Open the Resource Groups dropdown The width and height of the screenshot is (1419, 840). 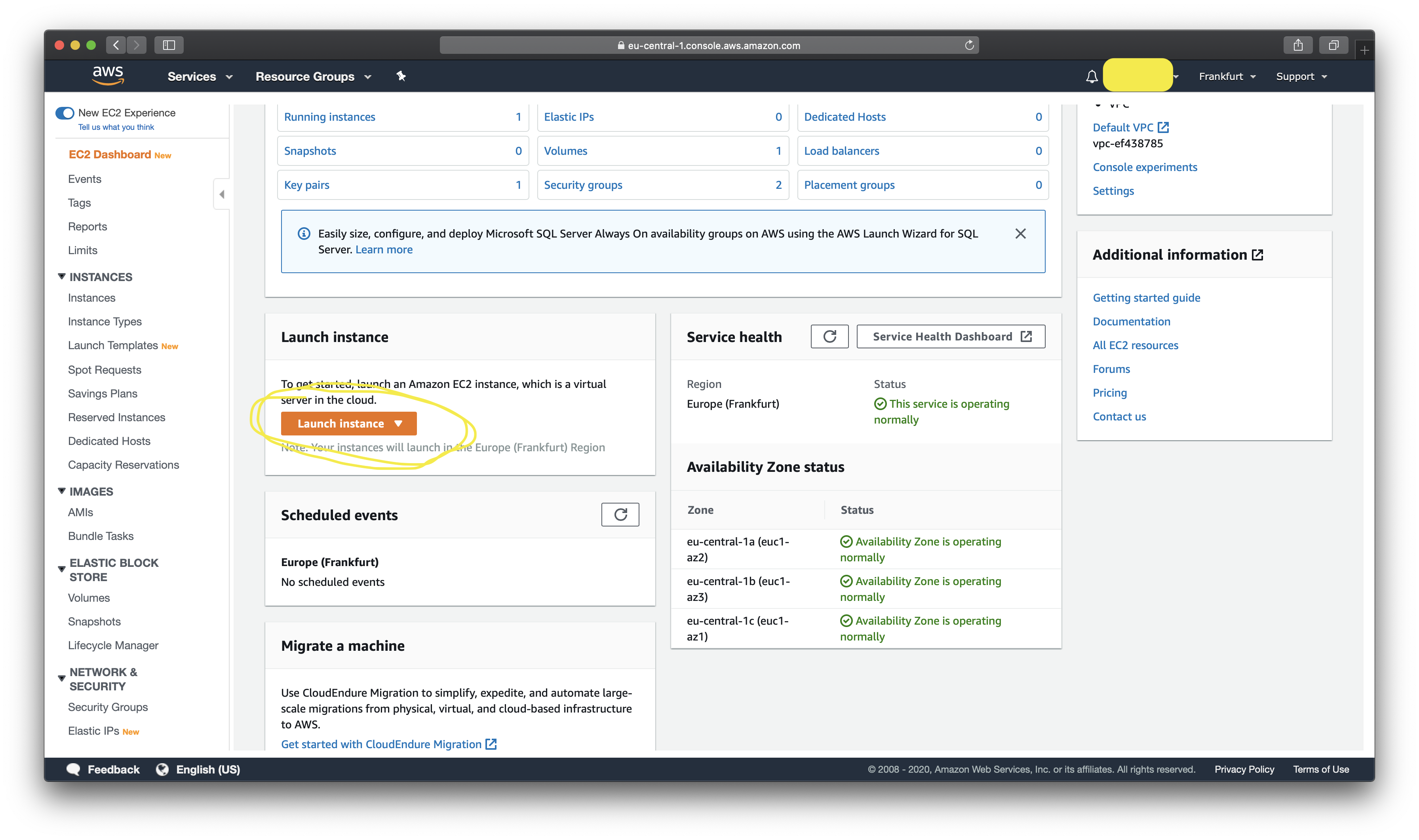313,76
